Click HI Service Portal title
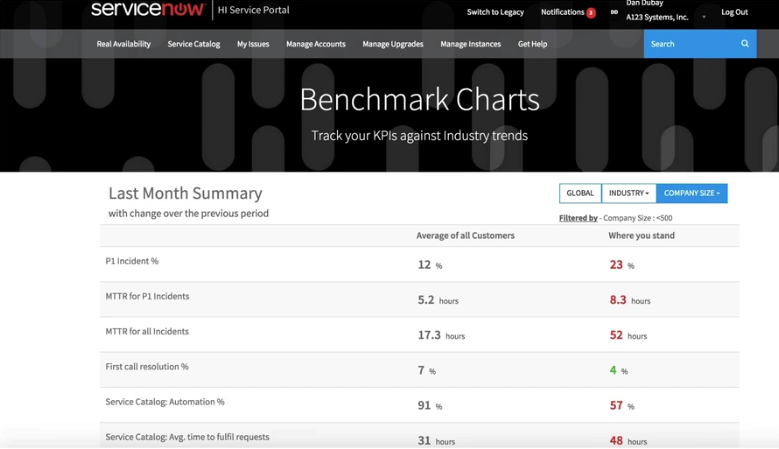Screen dimensions: 779x449 pos(253,10)
